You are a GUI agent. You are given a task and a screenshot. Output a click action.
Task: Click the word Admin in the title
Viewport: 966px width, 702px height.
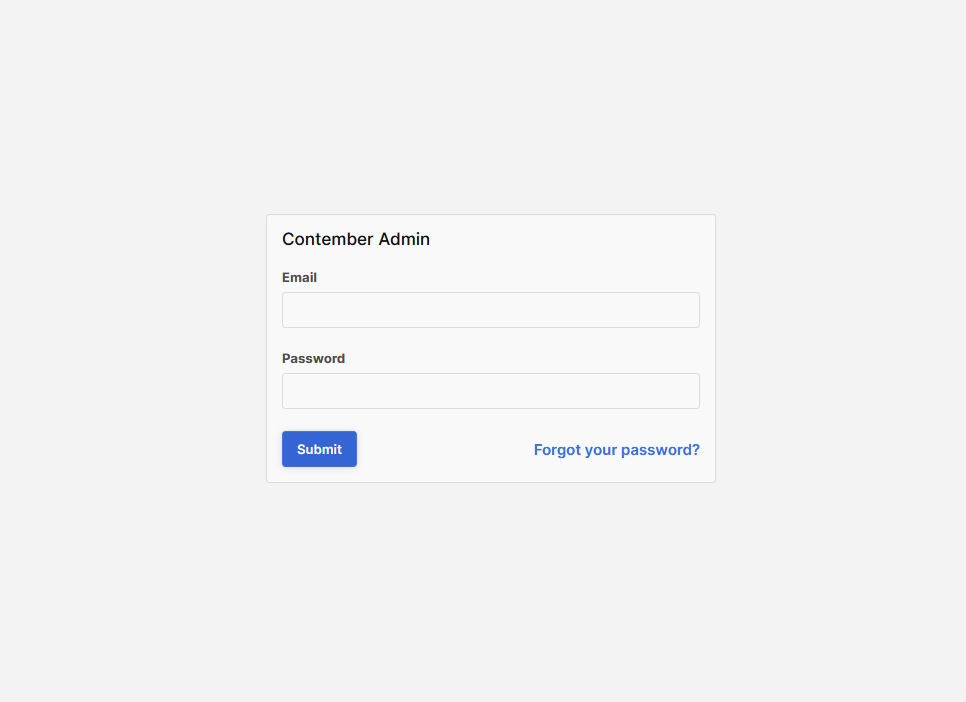coord(404,239)
